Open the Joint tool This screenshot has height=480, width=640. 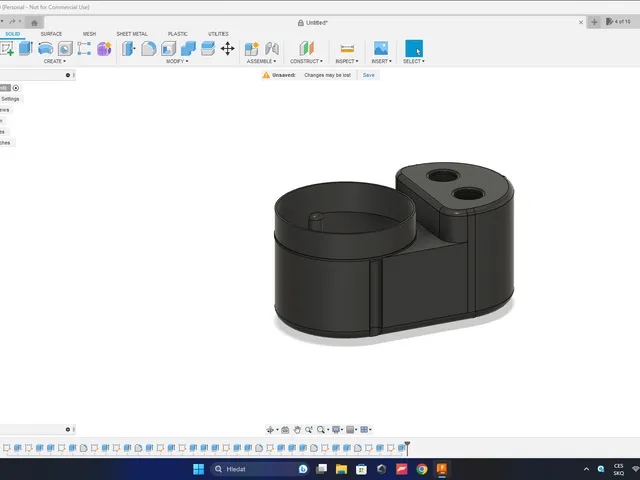pyautogui.click(x=271, y=49)
